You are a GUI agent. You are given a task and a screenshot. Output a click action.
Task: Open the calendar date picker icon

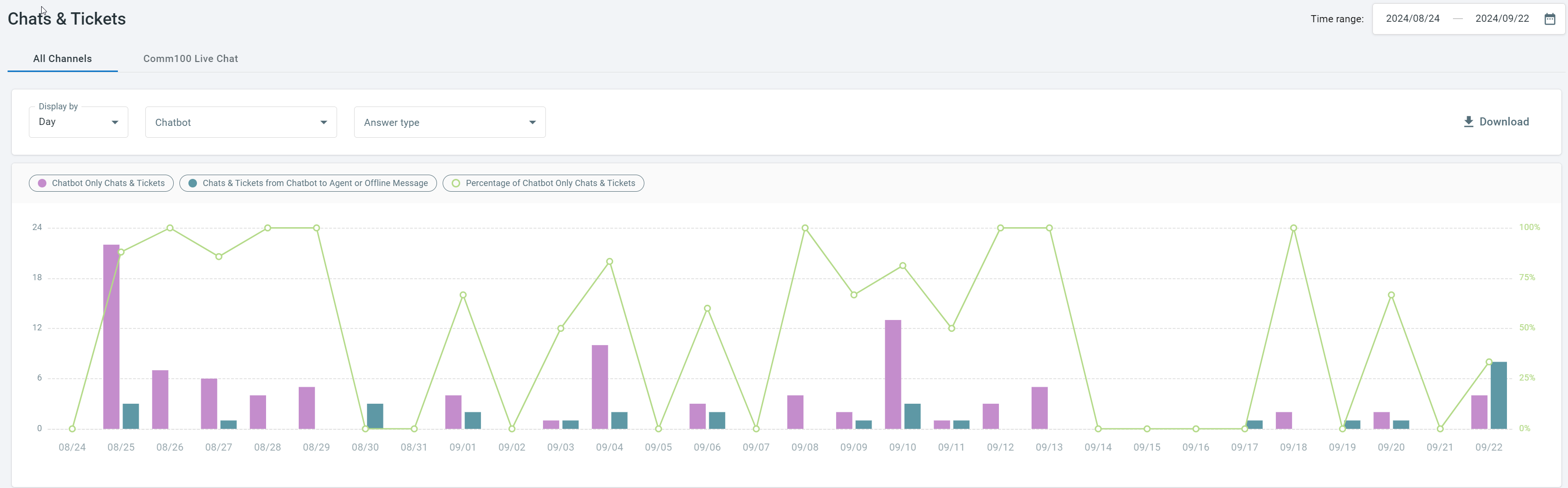[x=1550, y=19]
